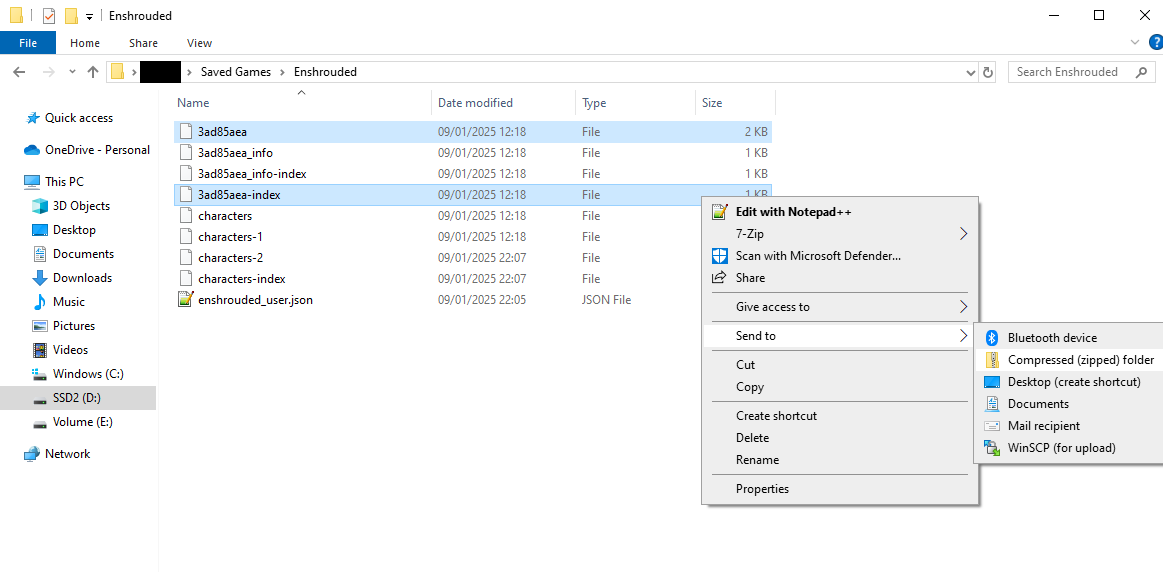Click Saved Games in the breadcrumb path

click(x=236, y=72)
